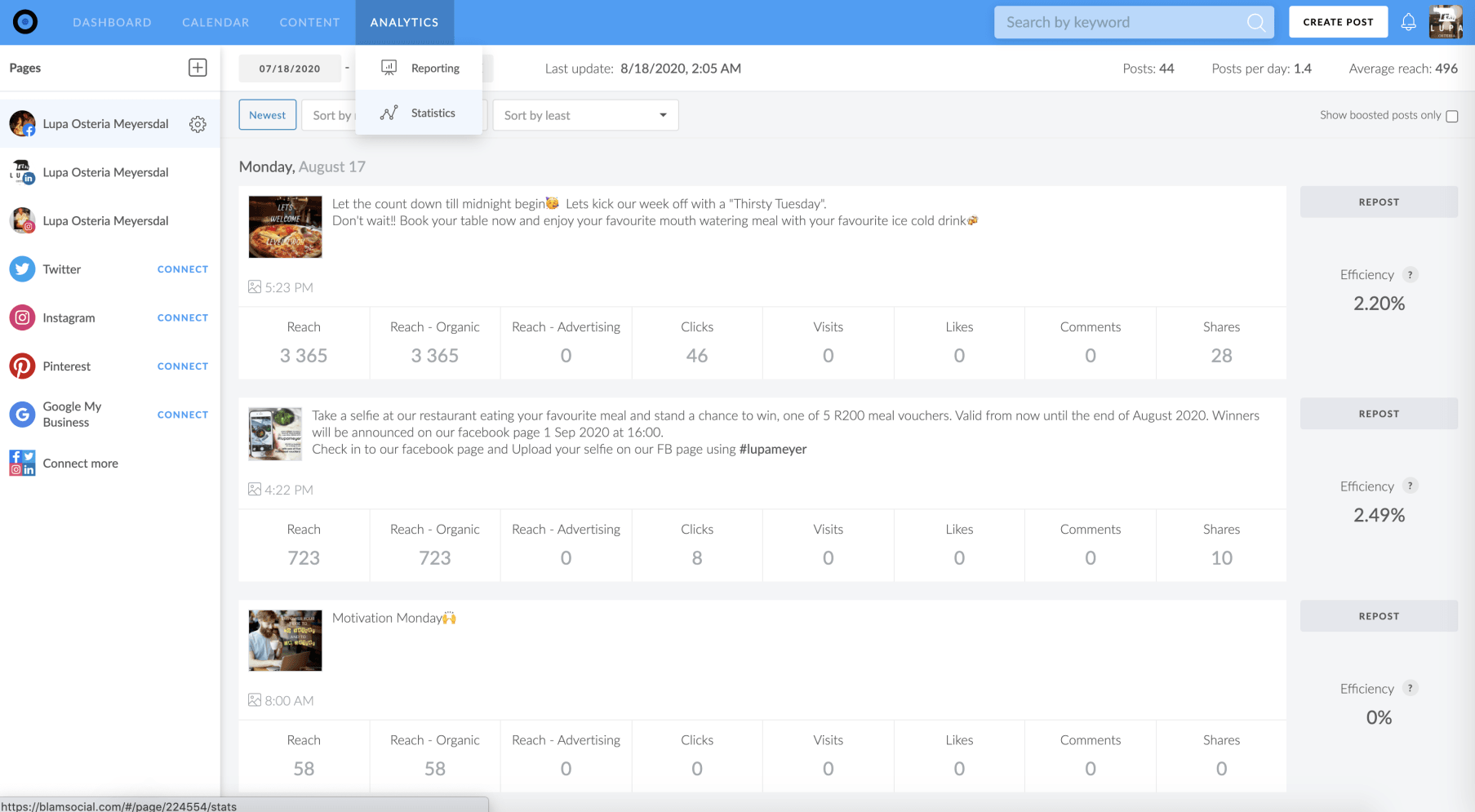Image resolution: width=1475 pixels, height=812 pixels.
Task: Select the Instagram Lupa Osteria Meyersdal page
Action: point(110,220)
